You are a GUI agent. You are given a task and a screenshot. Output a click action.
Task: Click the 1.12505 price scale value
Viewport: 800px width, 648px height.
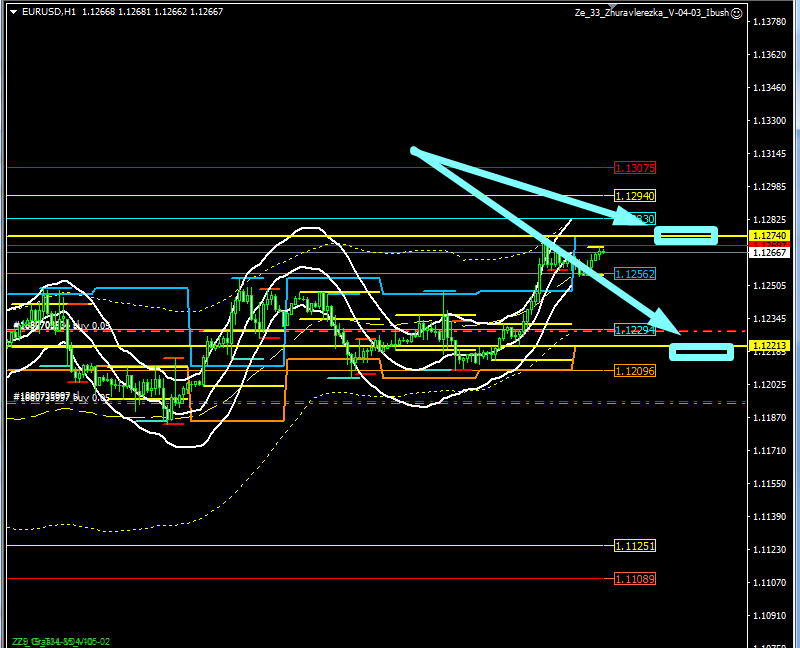pyautogui.click(x=769, y=286)
